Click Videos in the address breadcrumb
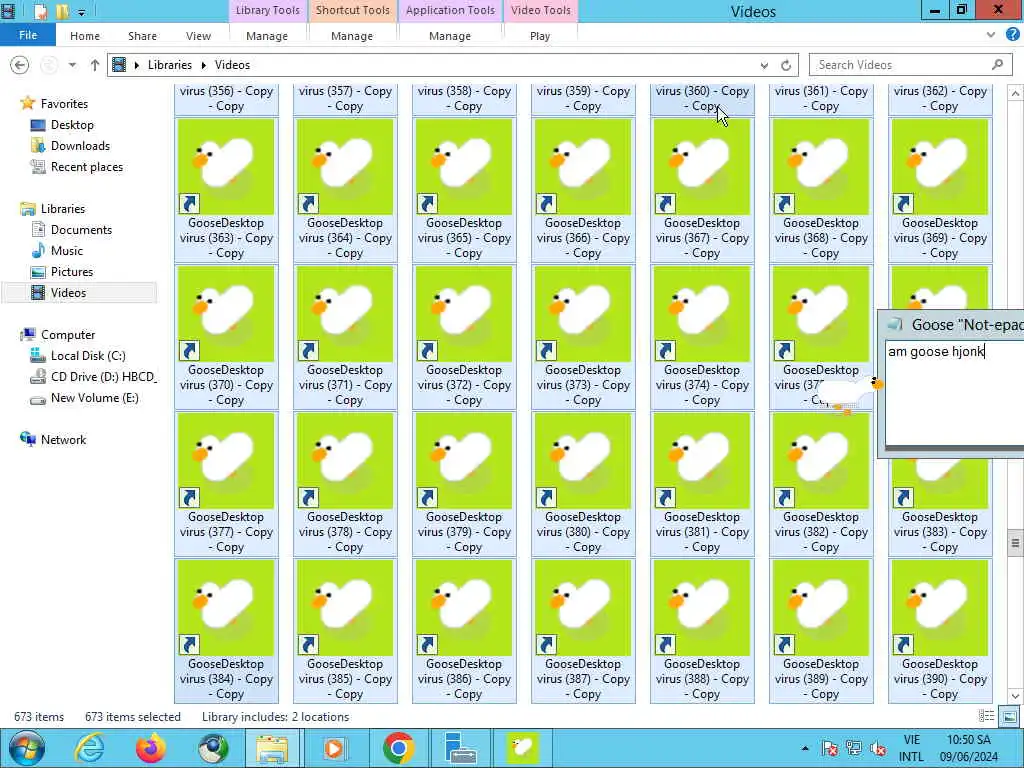The width and height of the screenshot is (1024, 768). click(x=232, y=65)
